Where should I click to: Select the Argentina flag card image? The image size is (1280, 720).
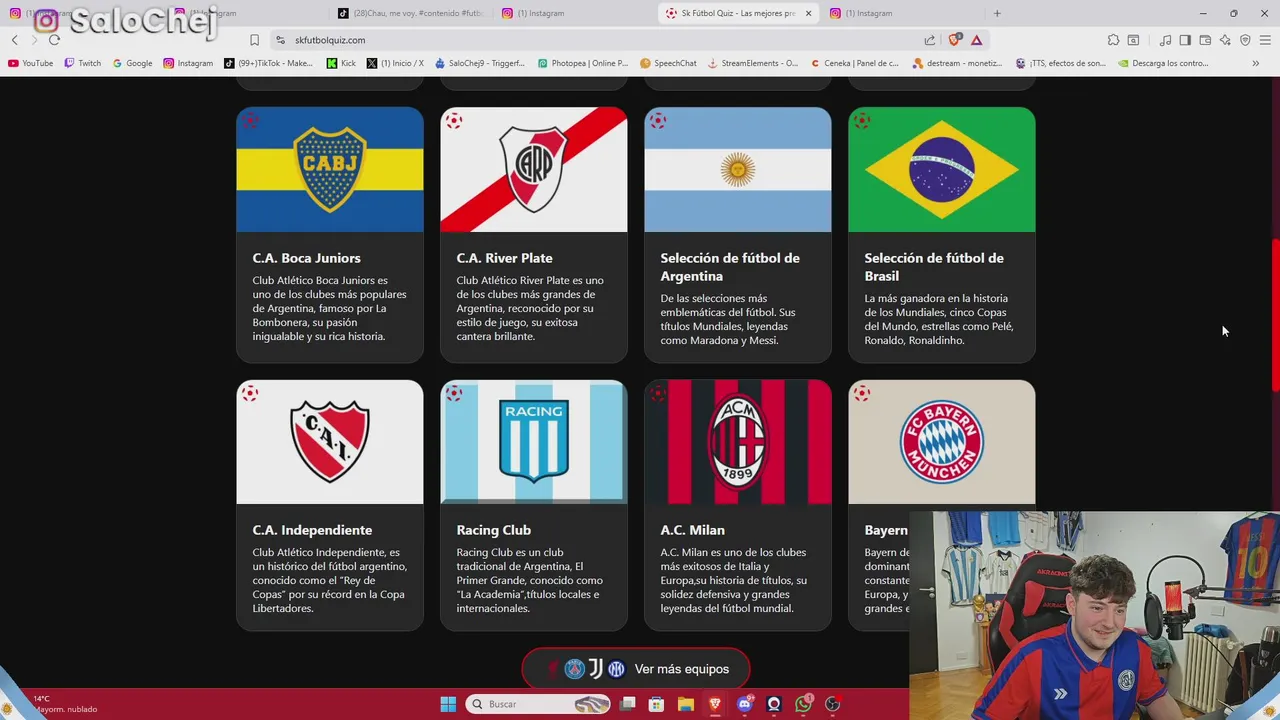pos(738,170)
